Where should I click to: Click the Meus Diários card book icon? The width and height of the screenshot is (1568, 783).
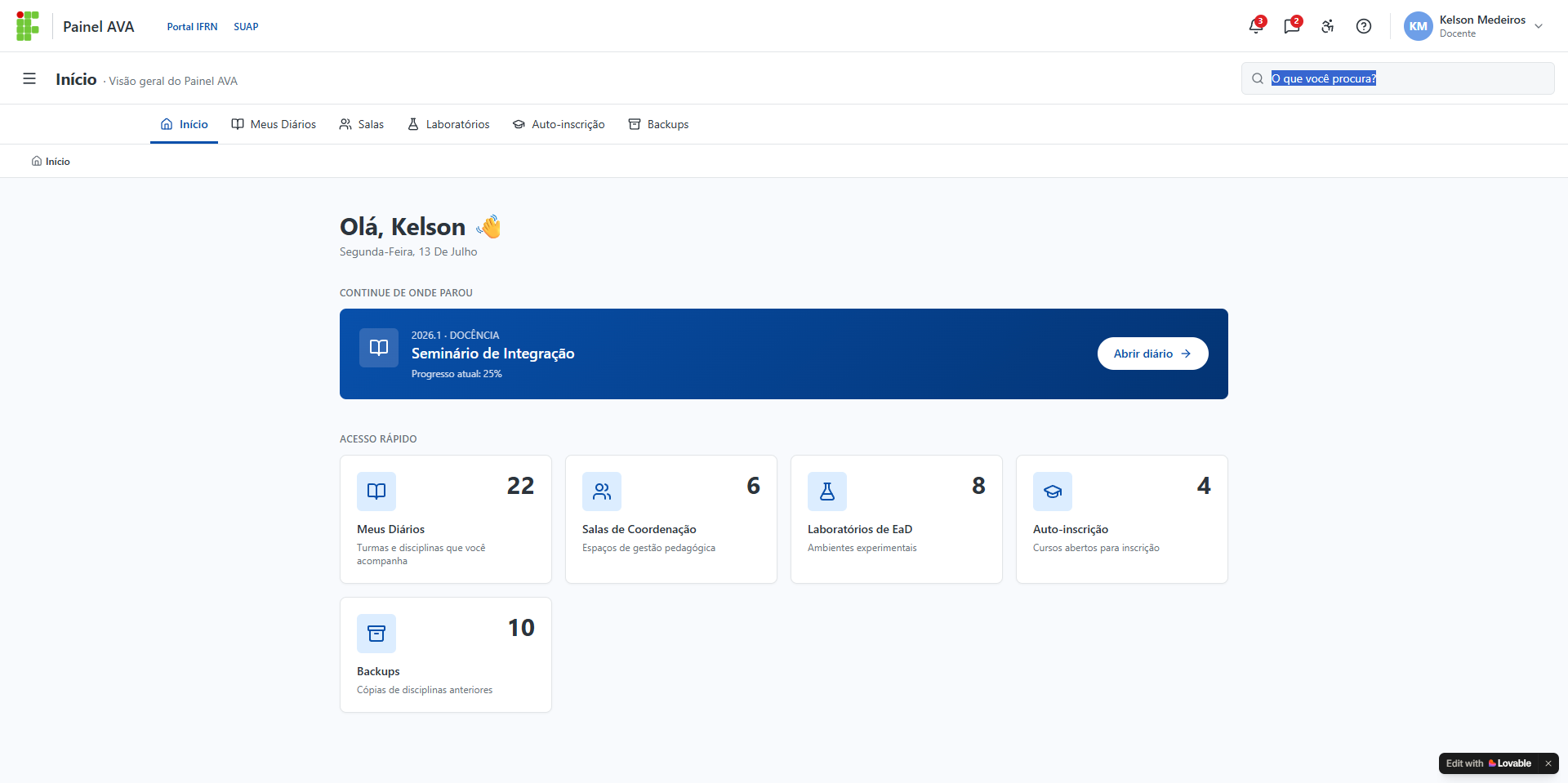(x=376, y=492)
